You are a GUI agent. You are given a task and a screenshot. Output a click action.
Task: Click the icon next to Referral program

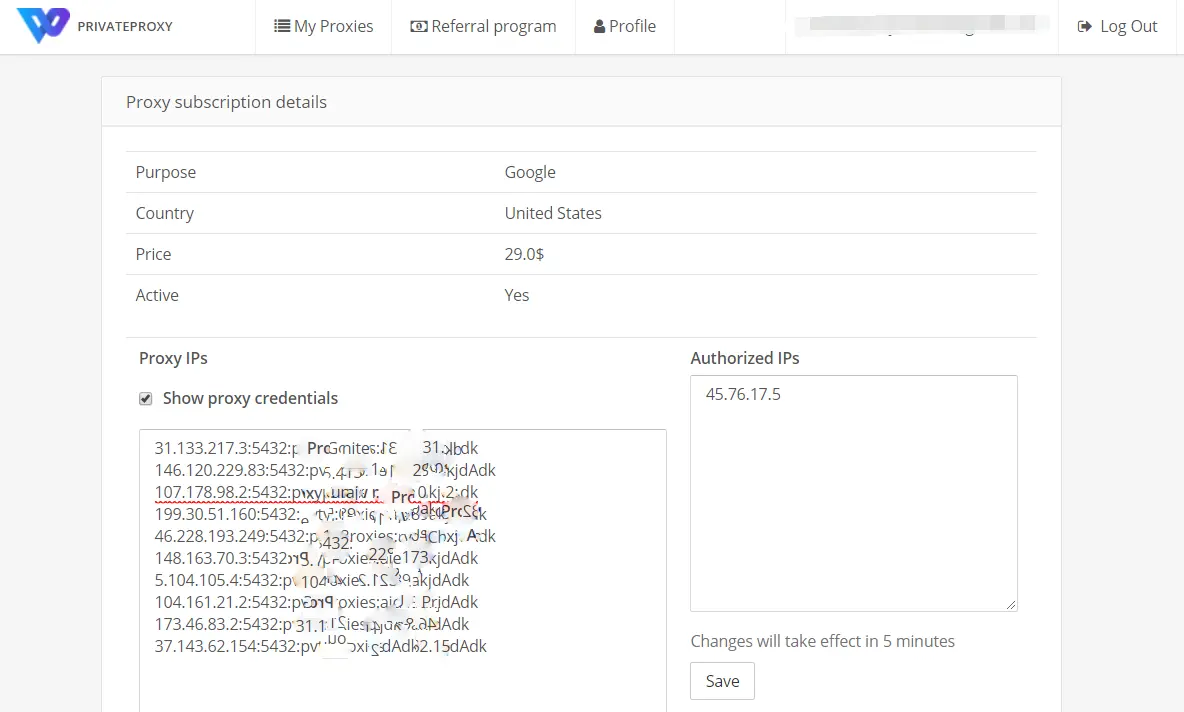coord(419,26)
